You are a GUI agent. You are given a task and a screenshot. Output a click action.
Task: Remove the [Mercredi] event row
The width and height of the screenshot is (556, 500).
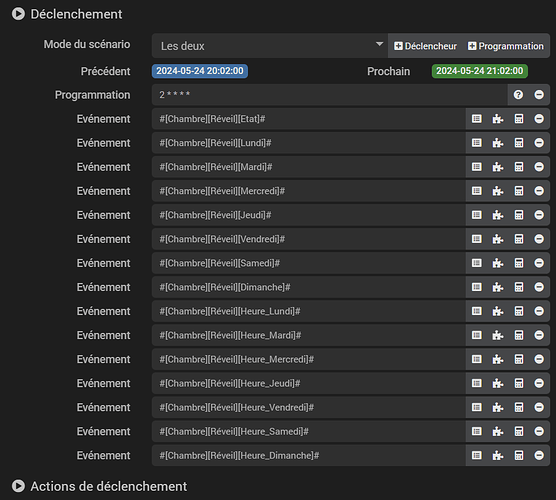pyautogui.click(x=539, y=191)
